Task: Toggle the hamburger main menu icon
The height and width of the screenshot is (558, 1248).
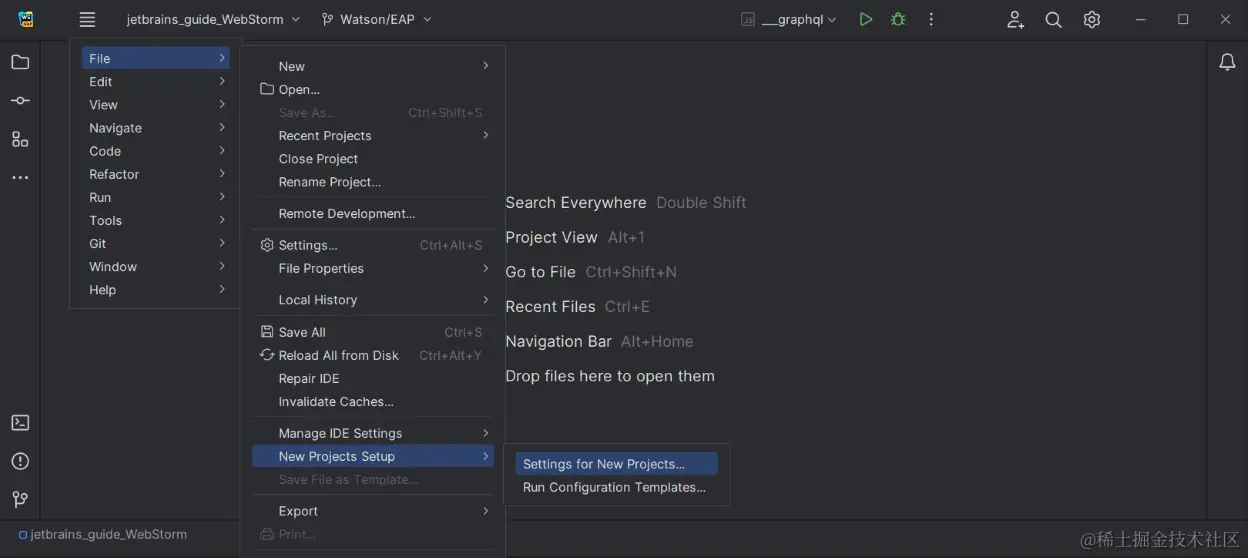Action: coord(87,19)
